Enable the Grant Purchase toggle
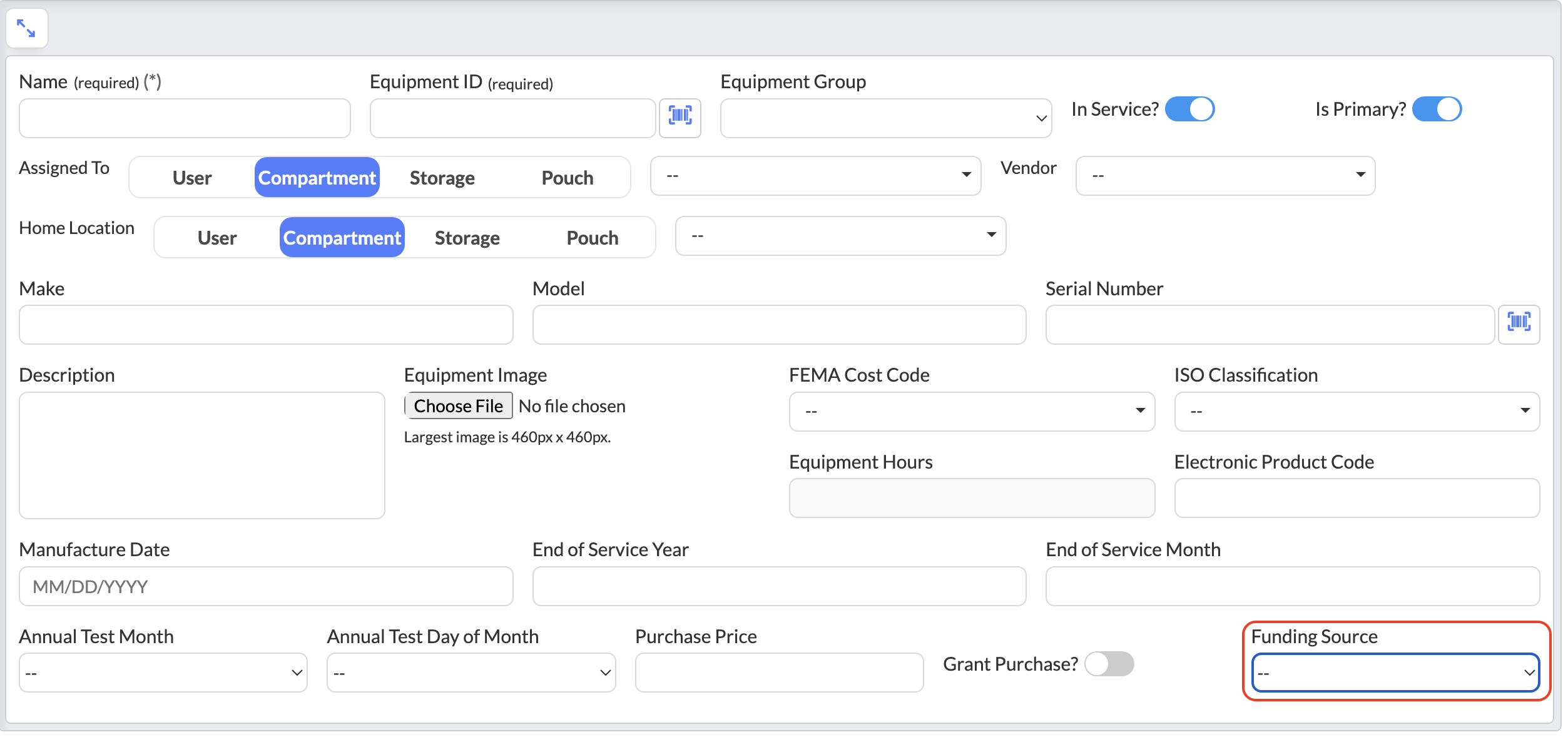The image size is (1568, 747). tap(1109, 664)
